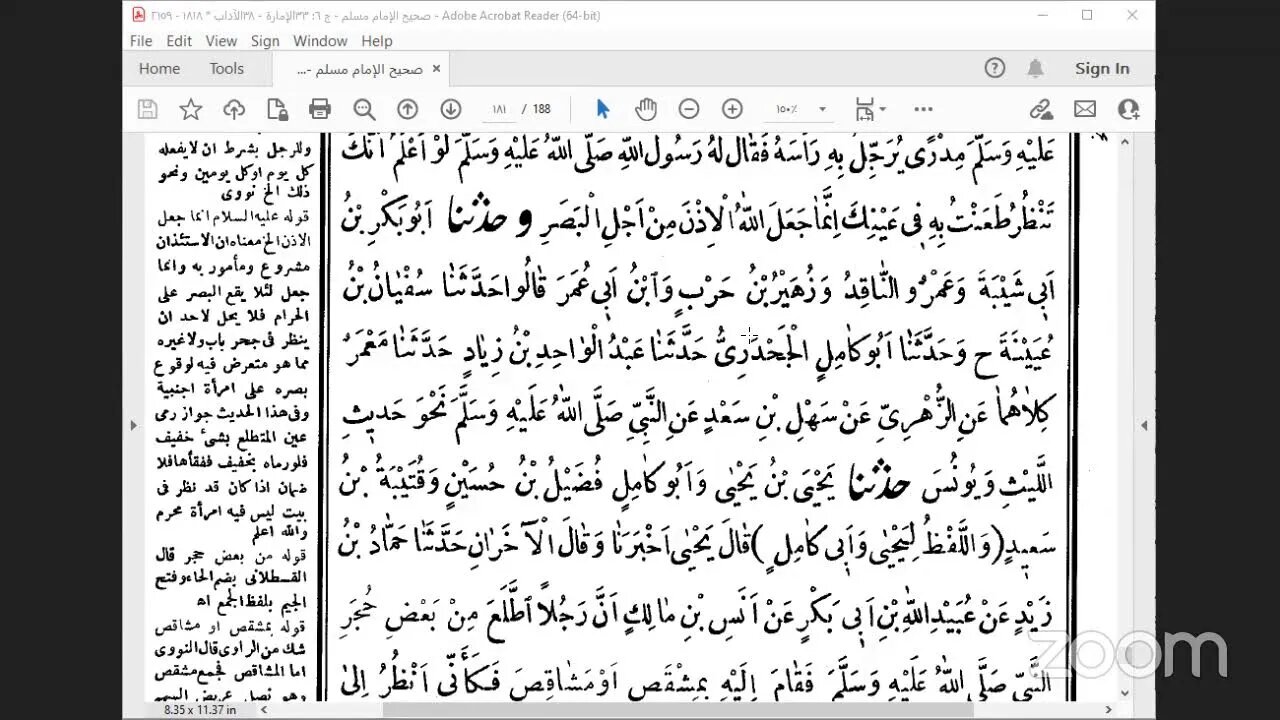
Task: Upload file to cloud icon
Action: [234, 109]
